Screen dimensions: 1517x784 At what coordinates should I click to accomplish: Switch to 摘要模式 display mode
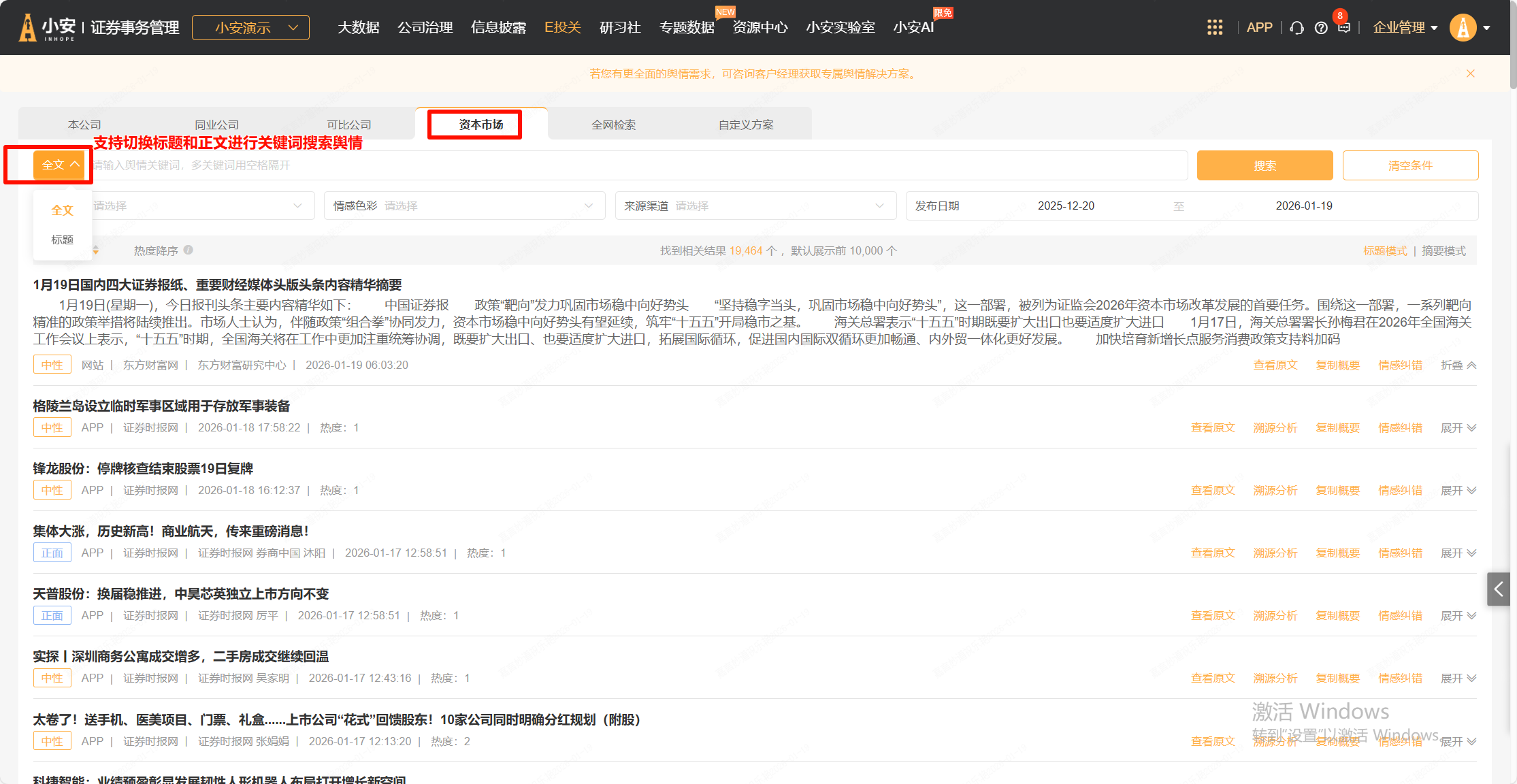(x=1443, y=251)
